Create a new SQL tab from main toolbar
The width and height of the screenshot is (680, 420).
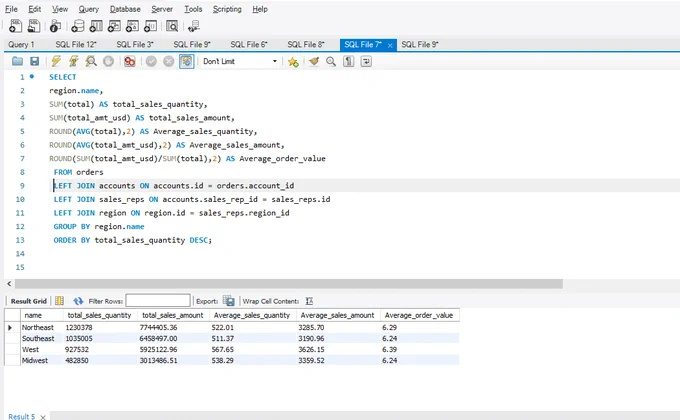coord(15,26)
